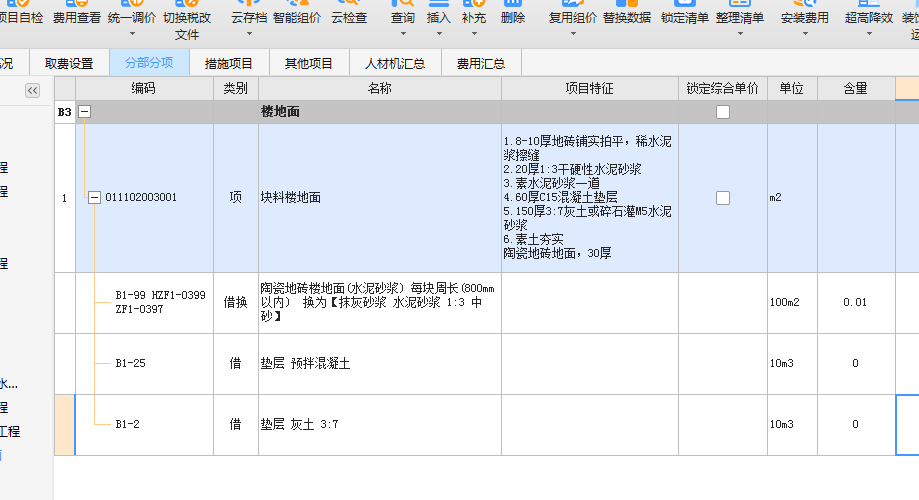This screenshot has width=919, height=500.
Task: Click 切换税改文件 toolbar button
Action: pos(187,21)
